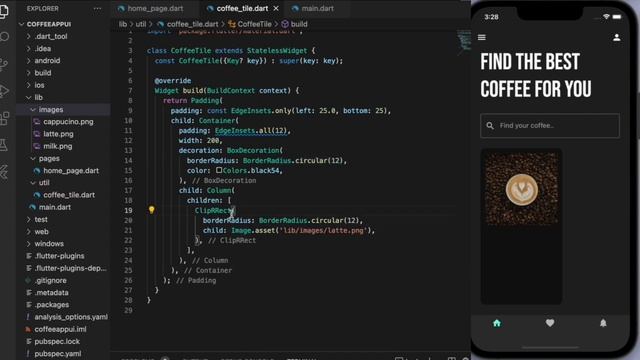
Task: Click the util breadcrumb segment
Action: [x=140, y=24]
